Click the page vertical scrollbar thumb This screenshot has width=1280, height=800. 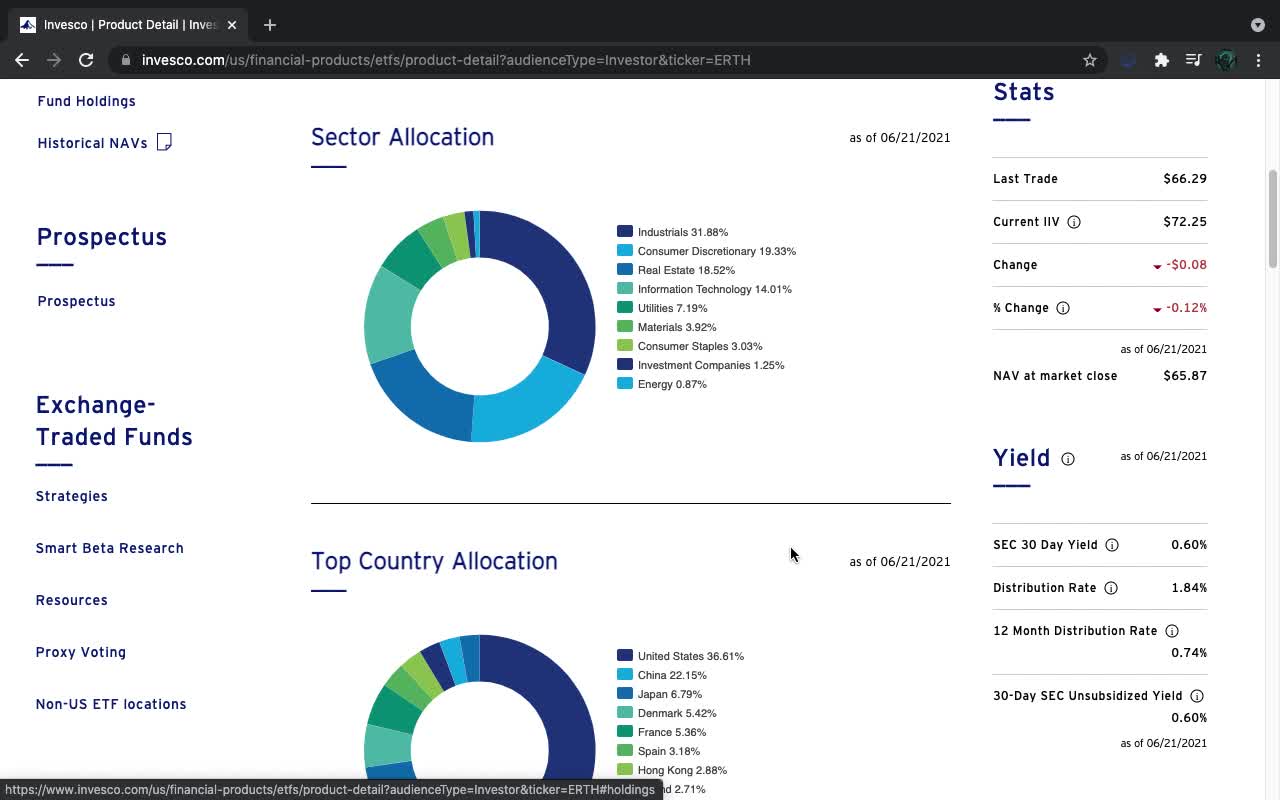click(x=1273, y=219)
